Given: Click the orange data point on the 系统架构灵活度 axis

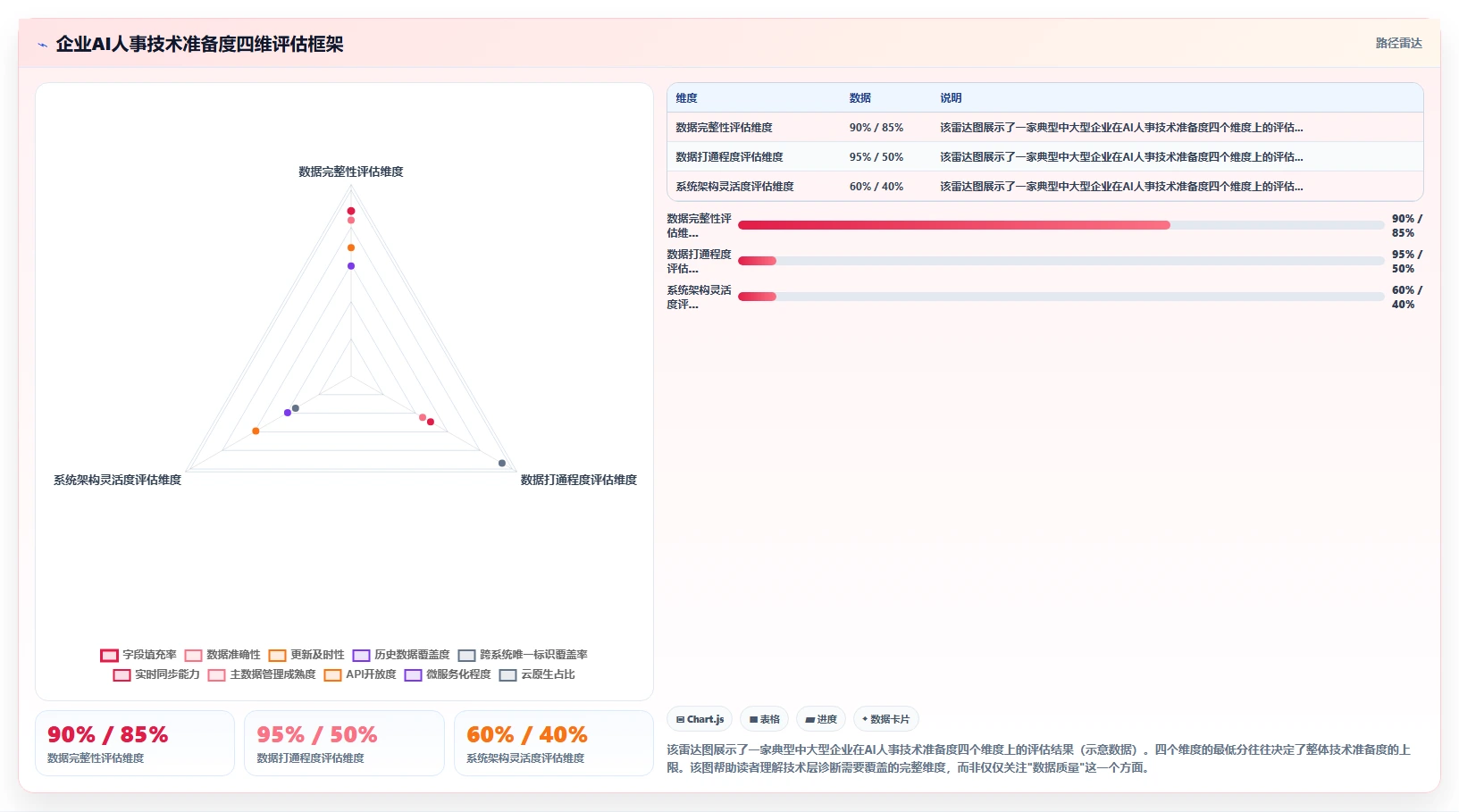Looking at the screenshot, I should click(x=256, y=431).
